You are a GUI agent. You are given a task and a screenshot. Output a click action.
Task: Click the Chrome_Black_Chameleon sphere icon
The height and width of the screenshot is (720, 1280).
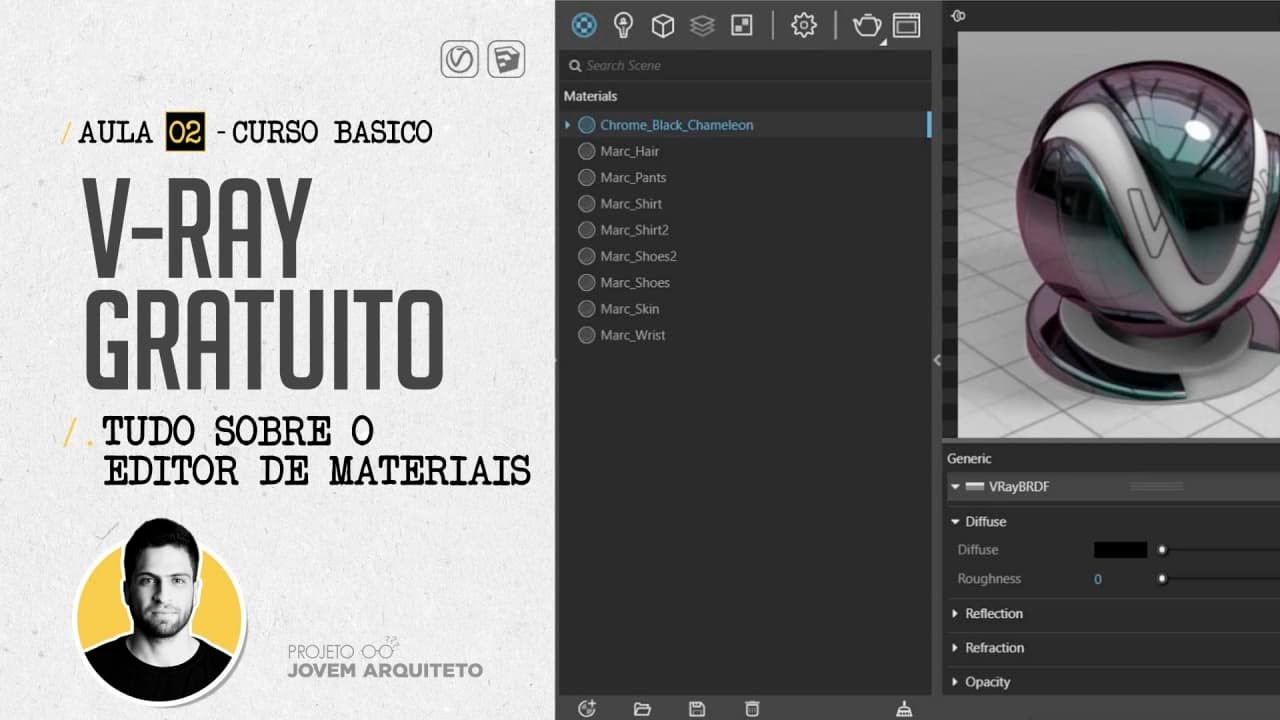(587, 125)
